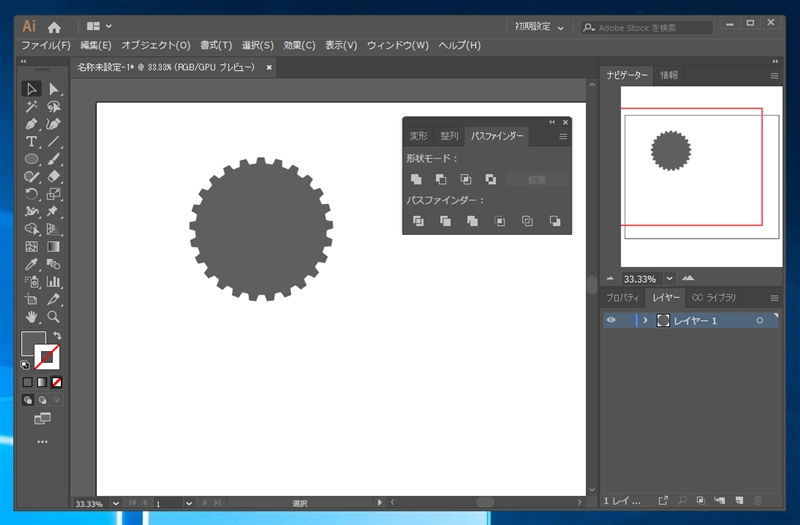Screen dimensions: 800x525
Task: Select the Column Graph tool
Action: pyautogui.click(x=53, y=282)
